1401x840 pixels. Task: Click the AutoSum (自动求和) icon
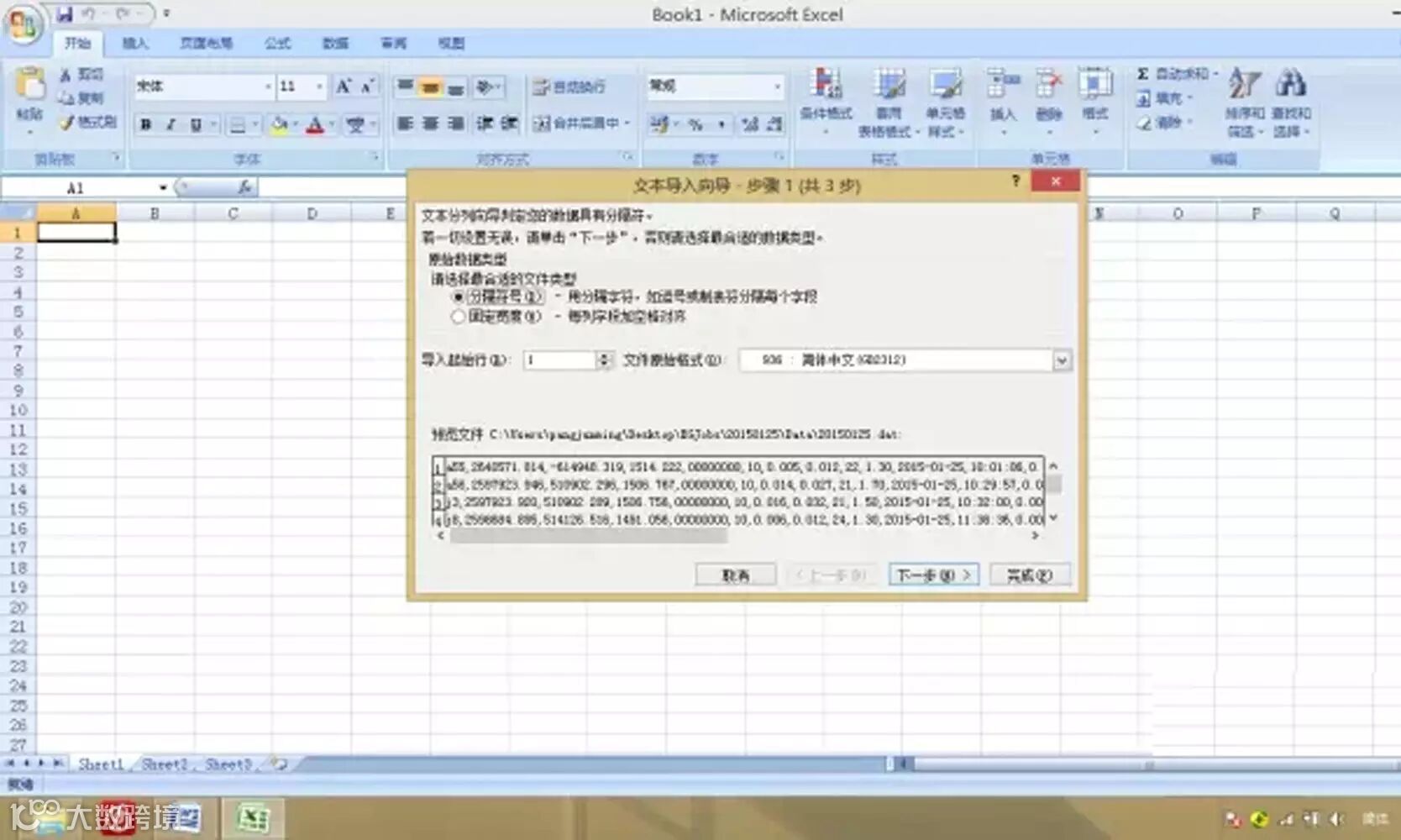pos(1143,74)
